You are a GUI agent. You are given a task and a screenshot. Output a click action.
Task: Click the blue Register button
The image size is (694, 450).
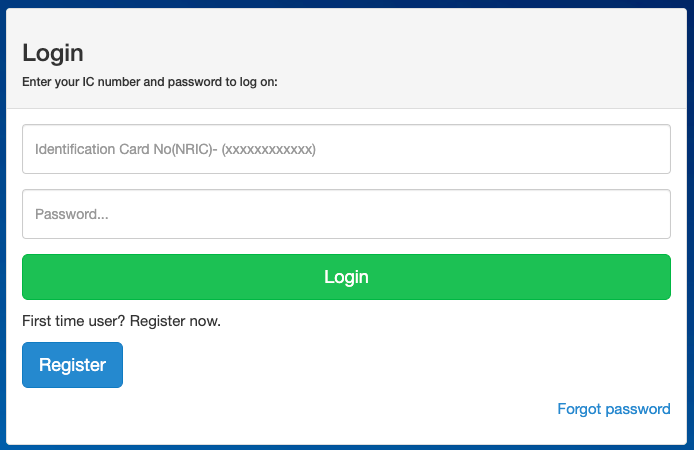point(72,365)
